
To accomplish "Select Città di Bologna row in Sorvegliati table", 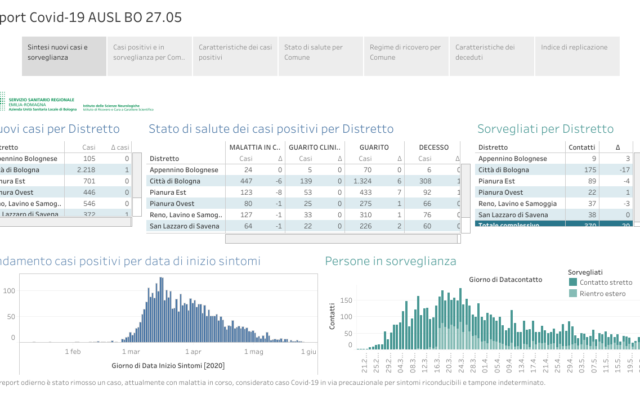I will pyautogui.click(x=554, y=170).
